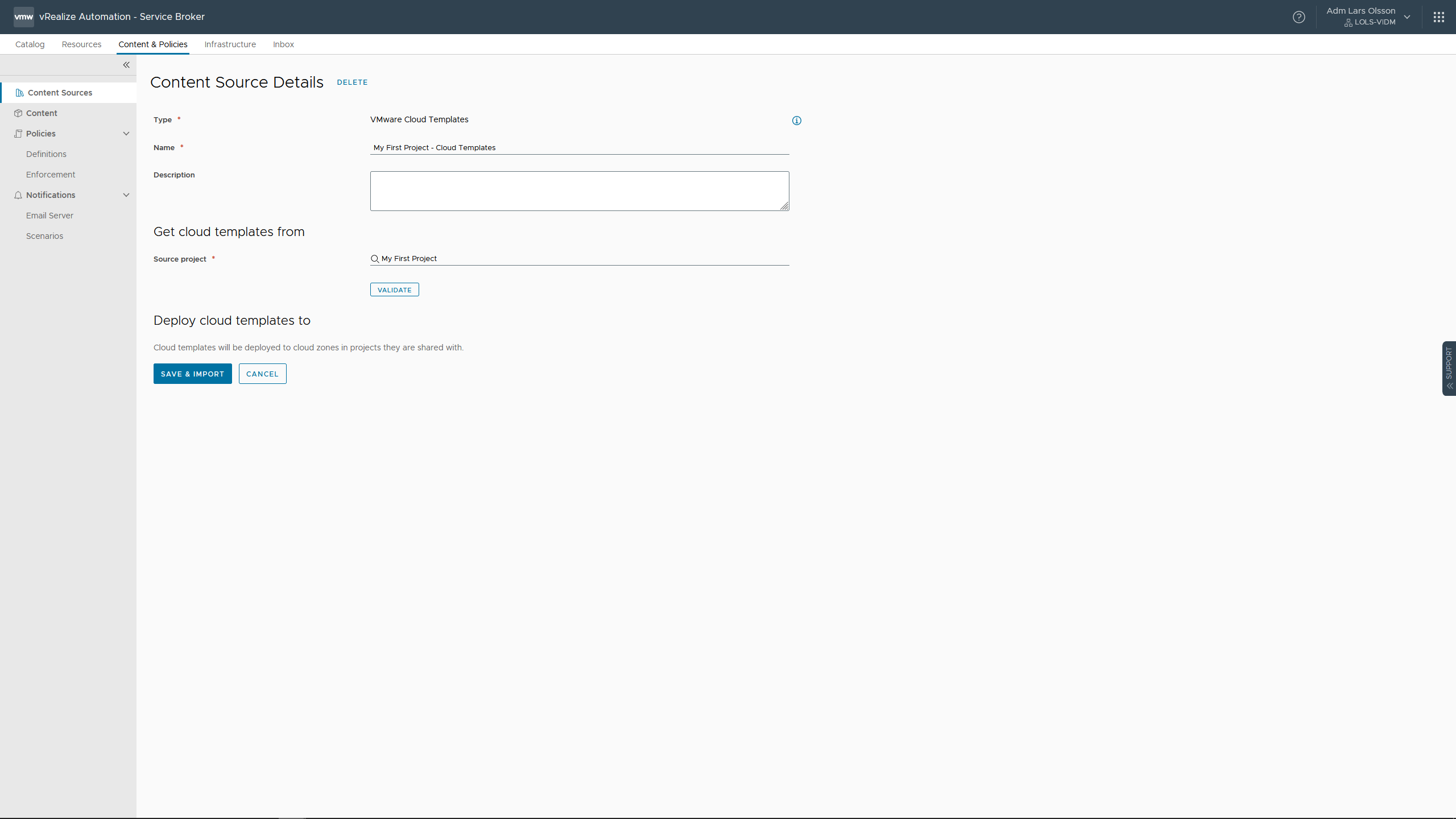Switch to the Catalog tab
This screenshot has height=819, width=1456.
click(30, 44)
